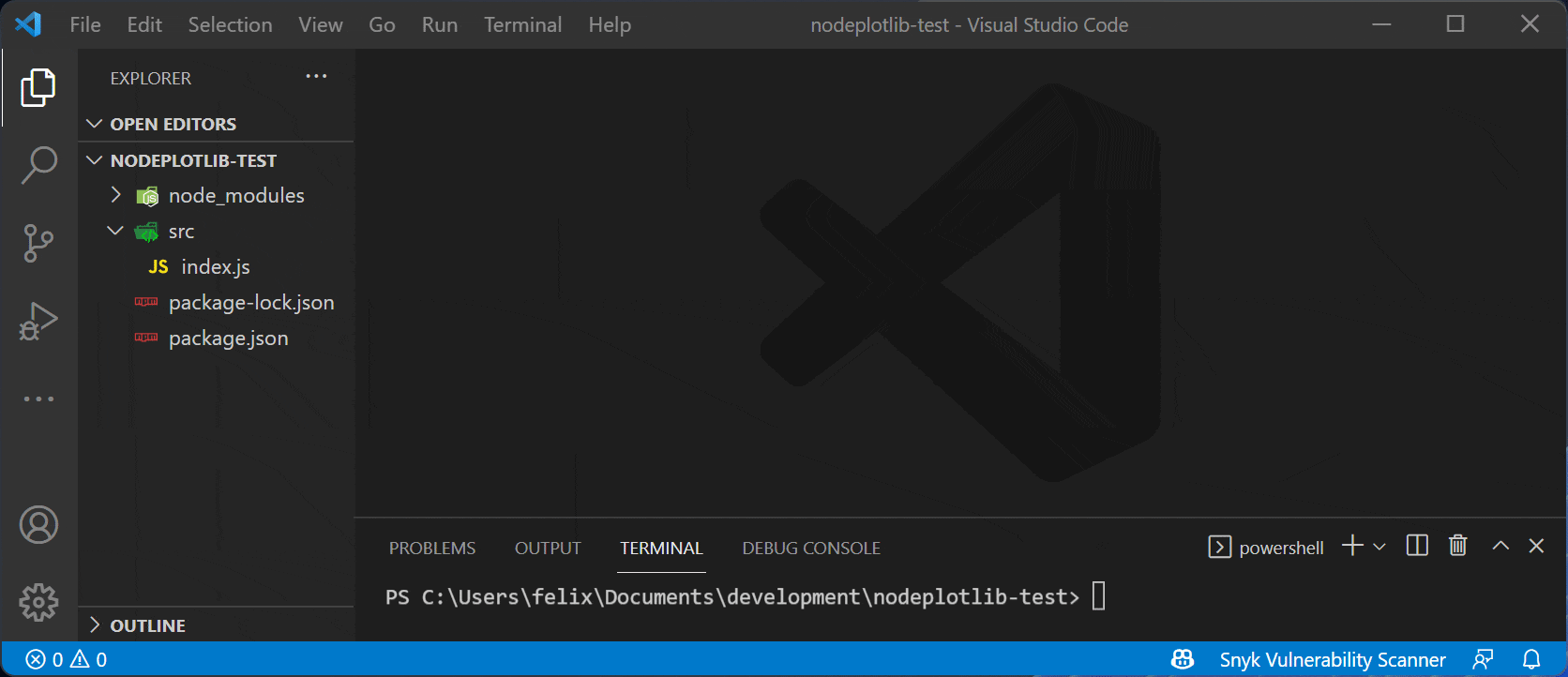
Task: Open index.js file in explorer
Action: coord(216,267)
